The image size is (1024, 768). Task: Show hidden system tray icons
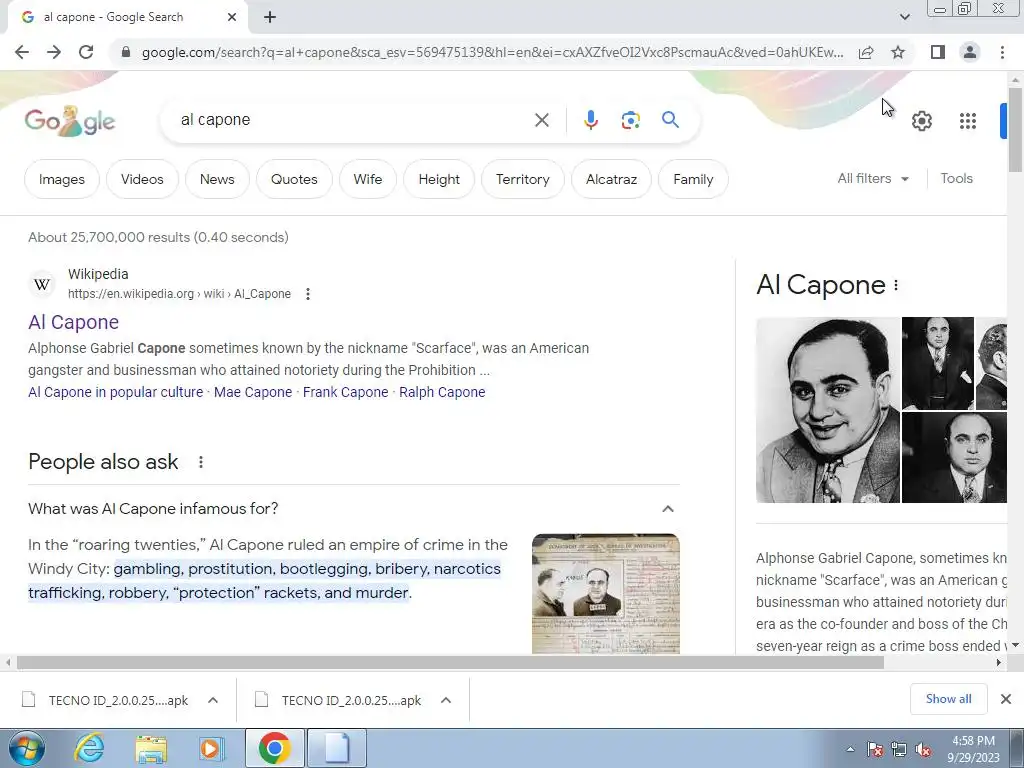(x=850, y=749)
